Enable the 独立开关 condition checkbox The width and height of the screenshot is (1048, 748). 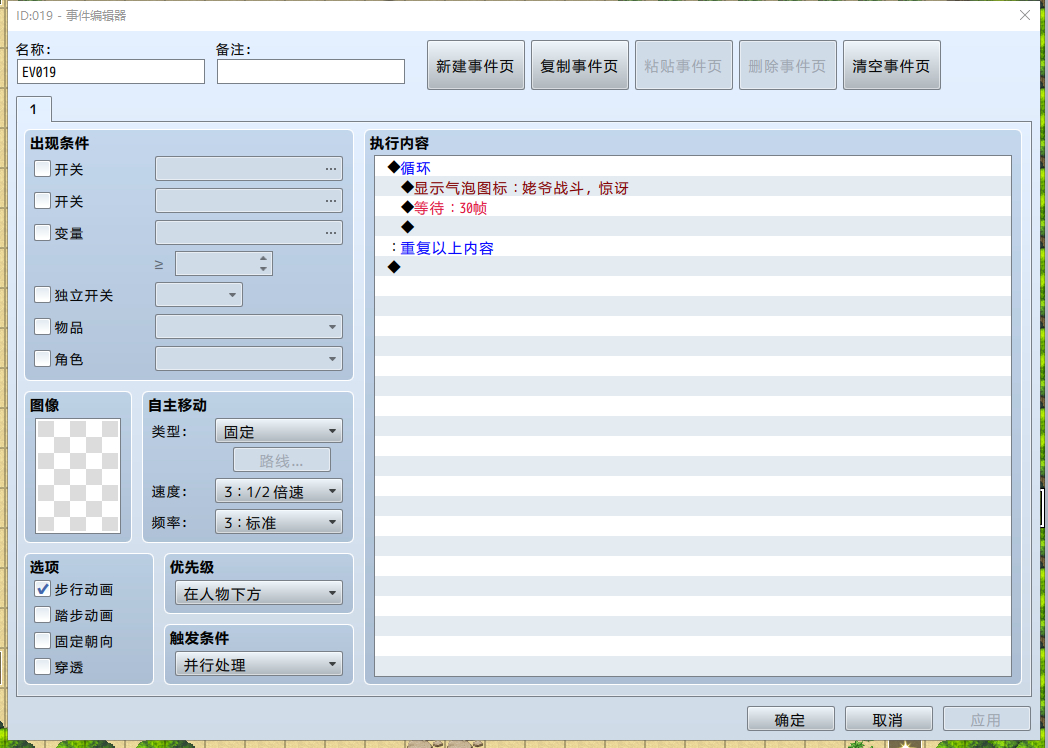tap(42, 295)
